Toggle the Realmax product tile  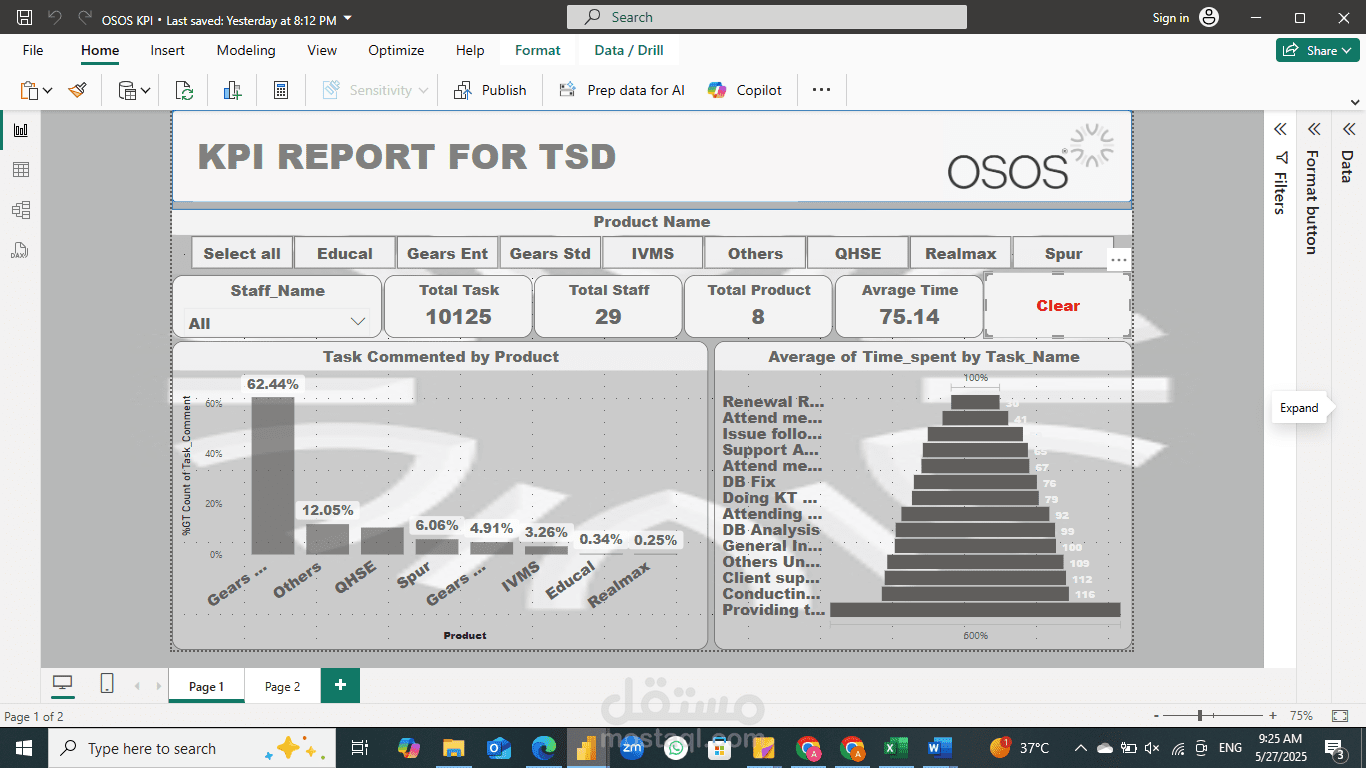pyautogui.click(x=961, y=253)
